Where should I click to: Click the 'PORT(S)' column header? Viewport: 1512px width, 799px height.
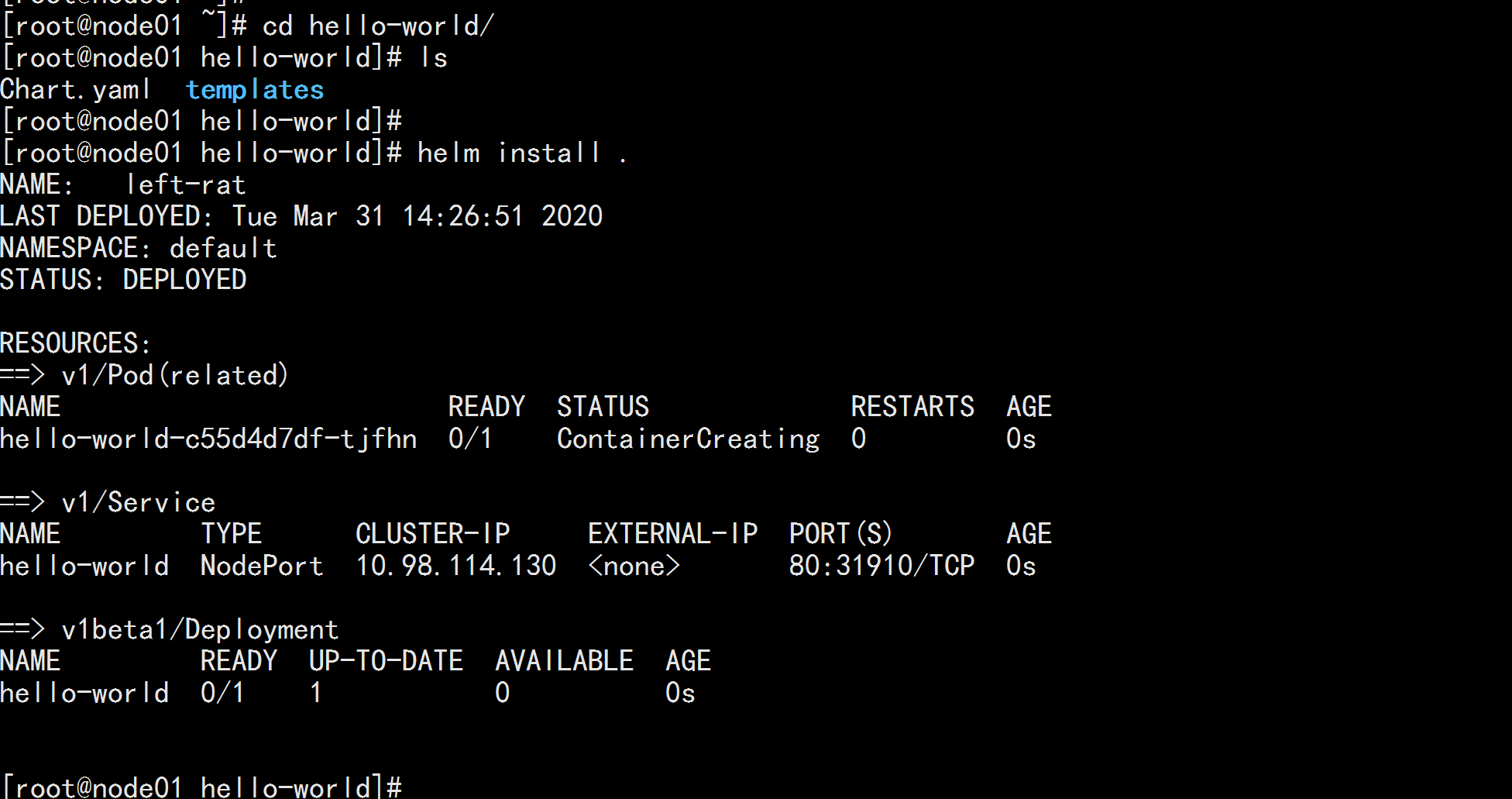841,534
